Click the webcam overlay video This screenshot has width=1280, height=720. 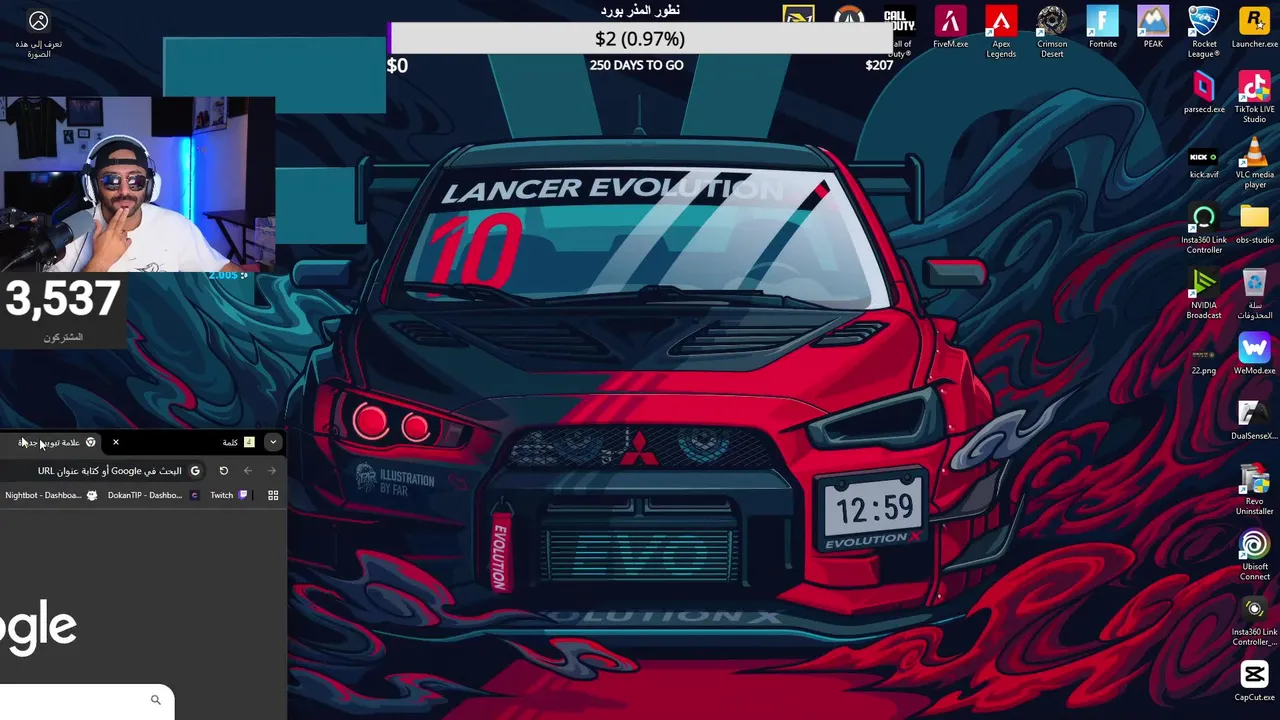[137, 184]
